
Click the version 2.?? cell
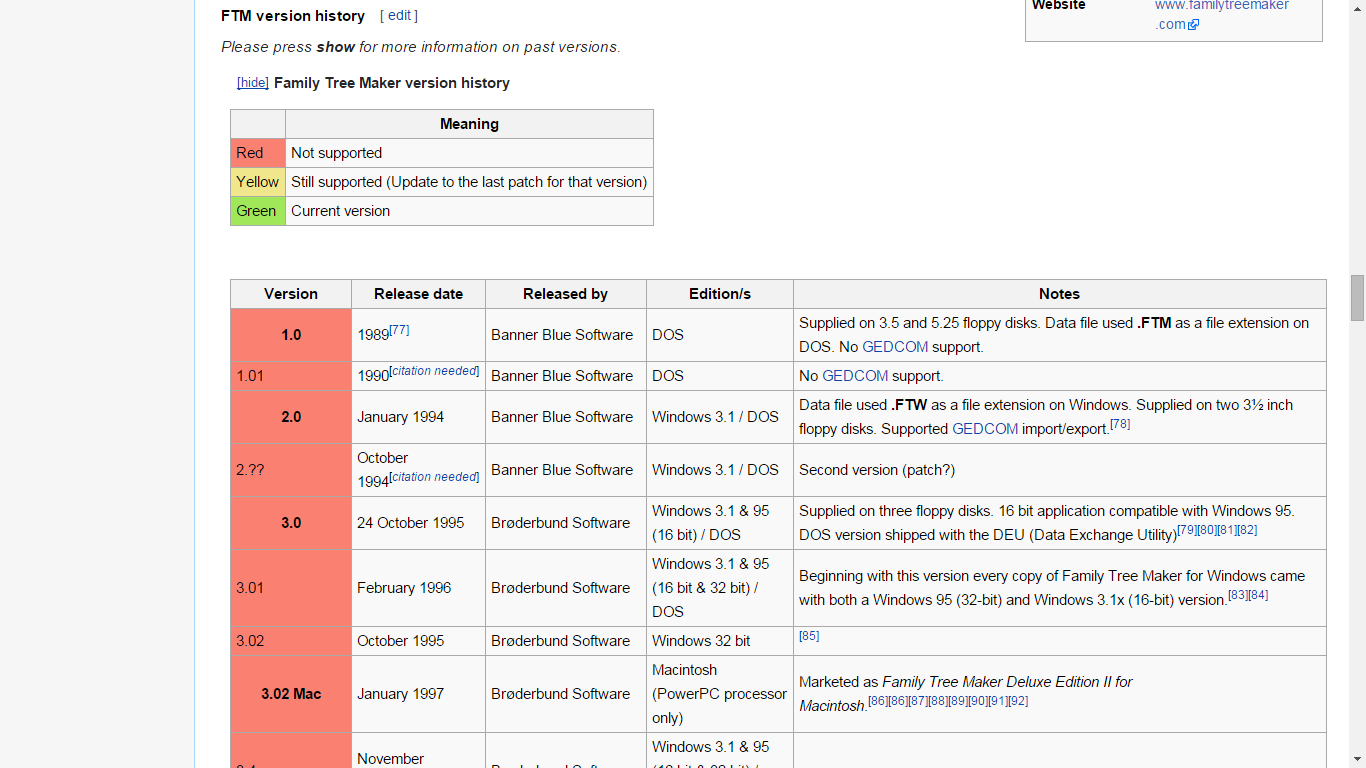tap(291, 470)
